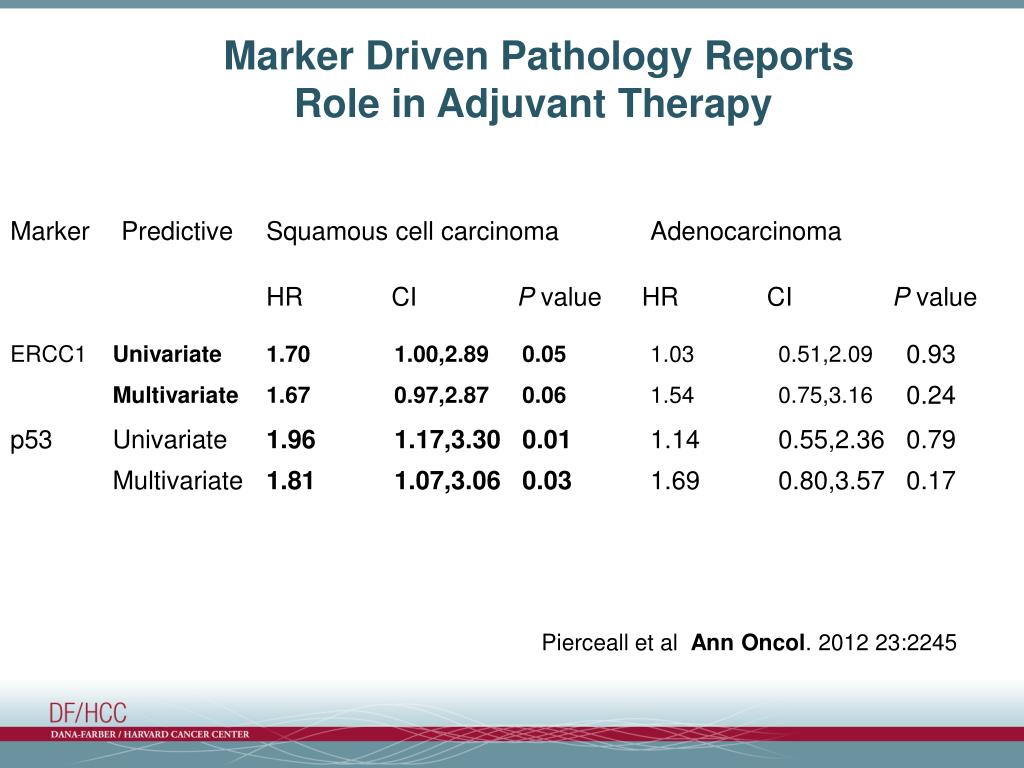Click adenocarcinoma HR value 1.69

[675, 481]
